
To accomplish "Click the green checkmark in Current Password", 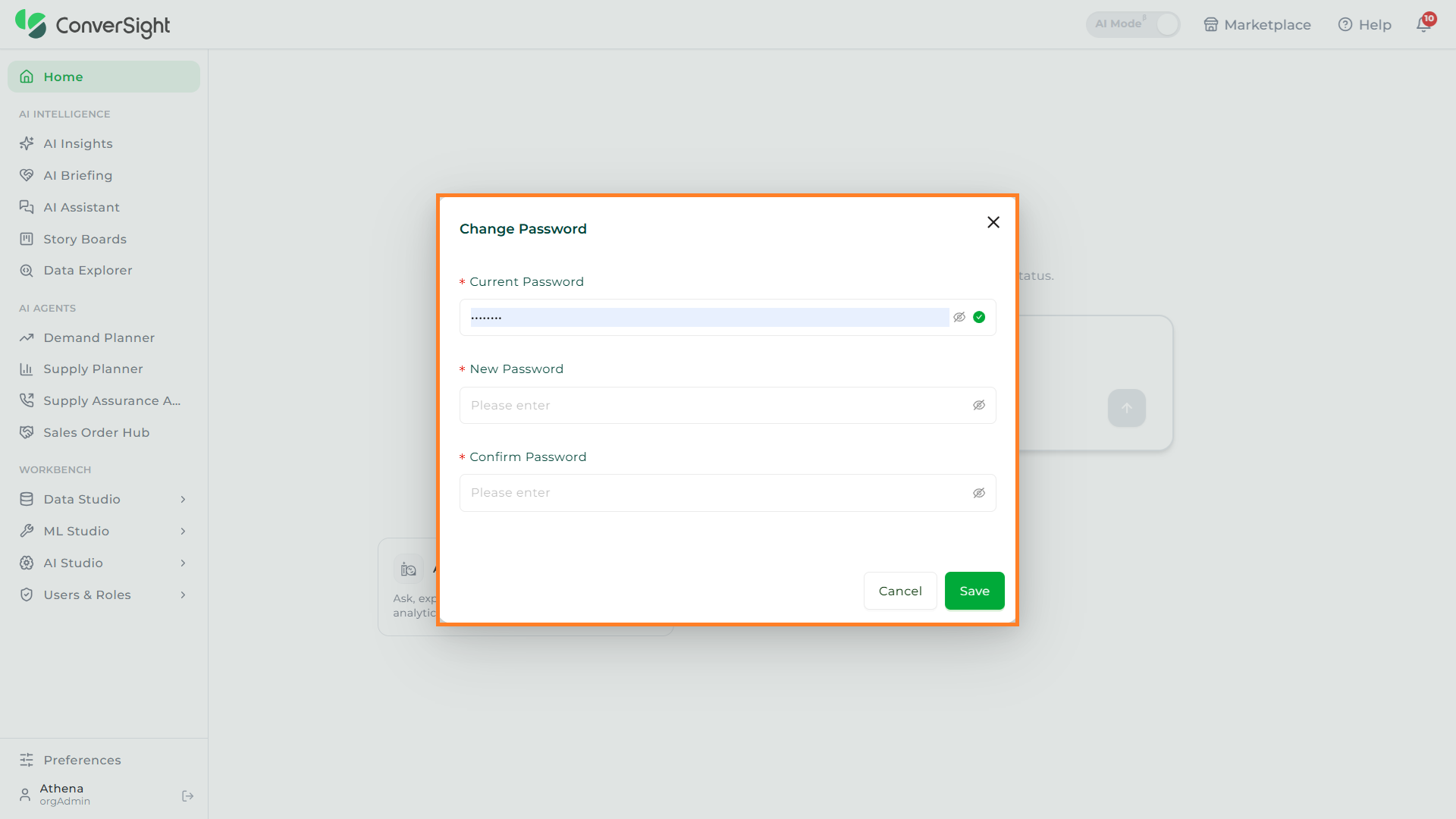I will (979, 317).
